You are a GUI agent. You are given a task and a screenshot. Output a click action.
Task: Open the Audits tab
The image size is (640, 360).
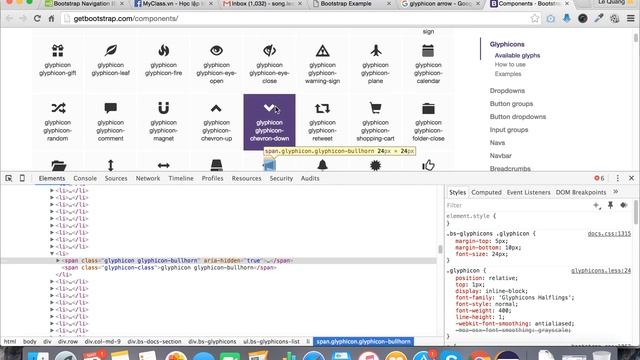[310, 178]
